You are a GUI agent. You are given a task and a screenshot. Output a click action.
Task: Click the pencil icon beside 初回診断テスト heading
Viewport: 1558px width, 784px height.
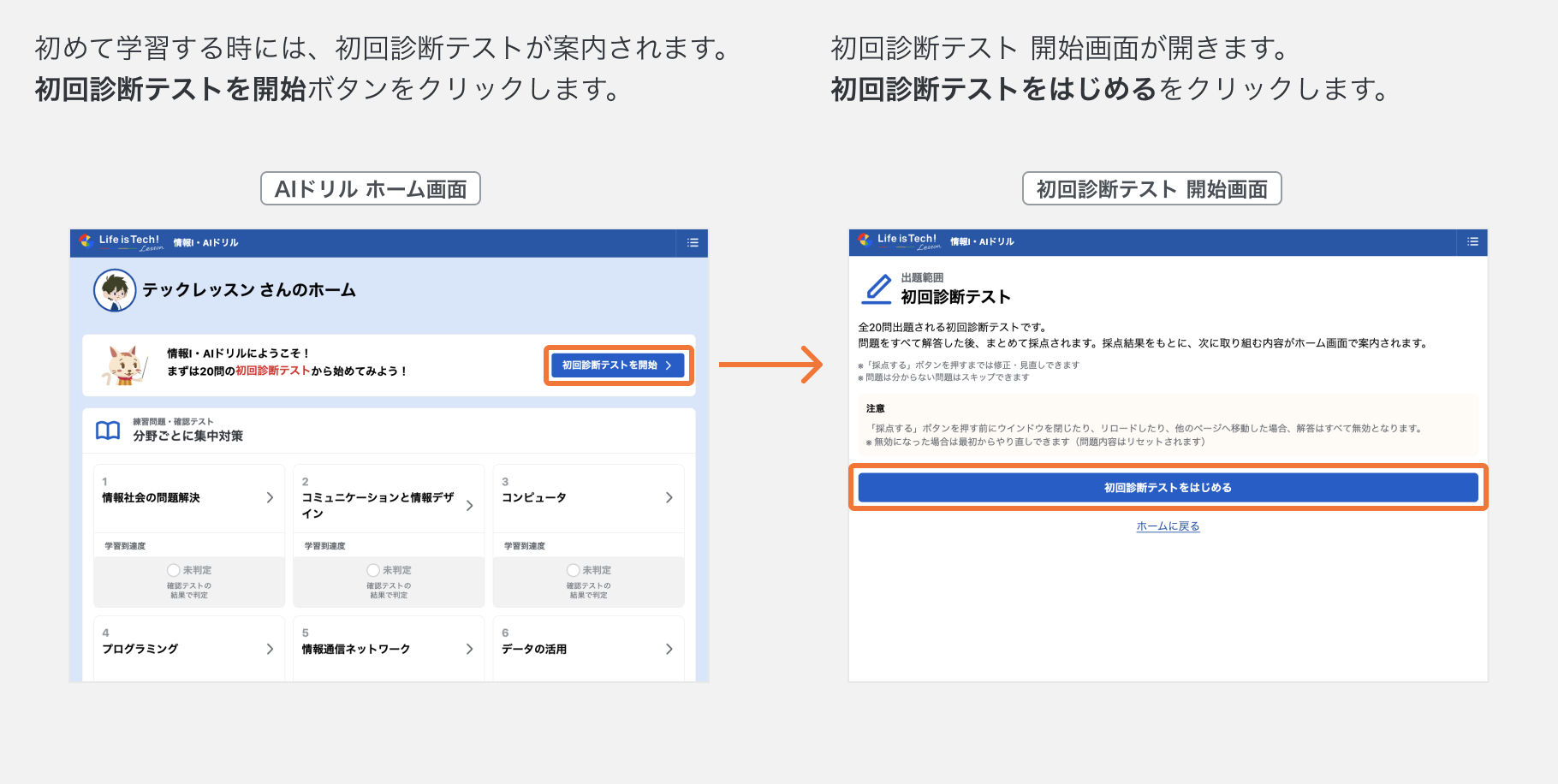click(876, 289)
